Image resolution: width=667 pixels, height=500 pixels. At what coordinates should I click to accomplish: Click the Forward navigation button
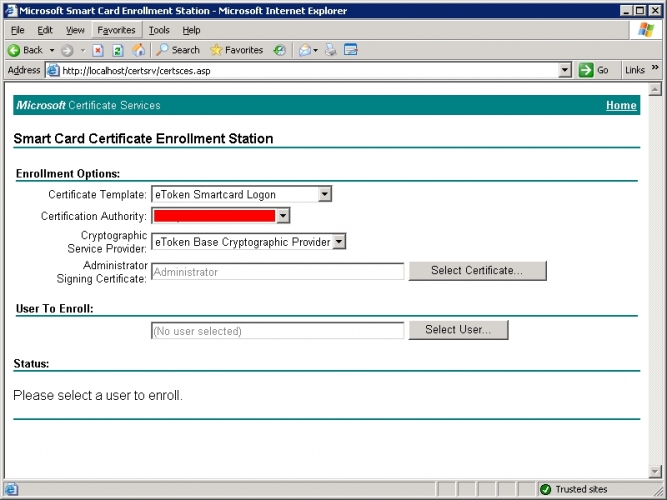[67, 51]
